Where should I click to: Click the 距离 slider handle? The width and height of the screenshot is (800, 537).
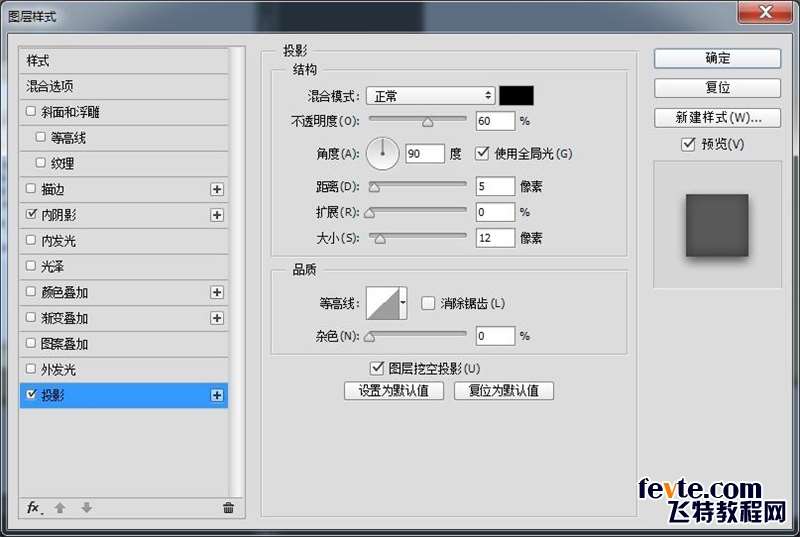point(374,188)
